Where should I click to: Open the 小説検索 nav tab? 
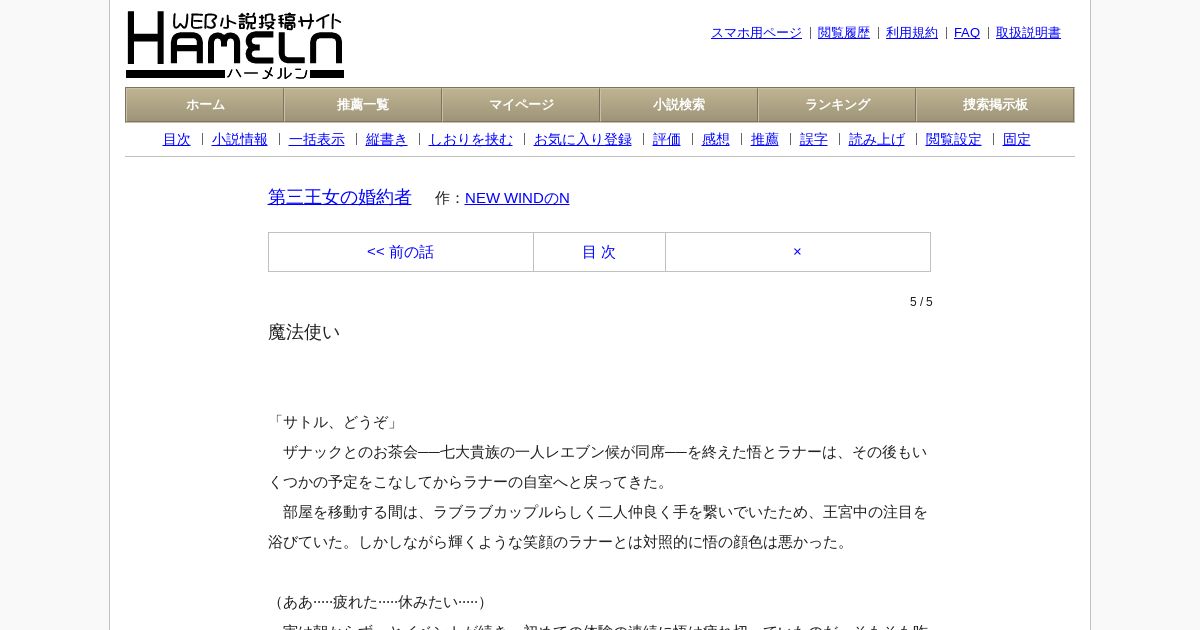pos(679,105)
